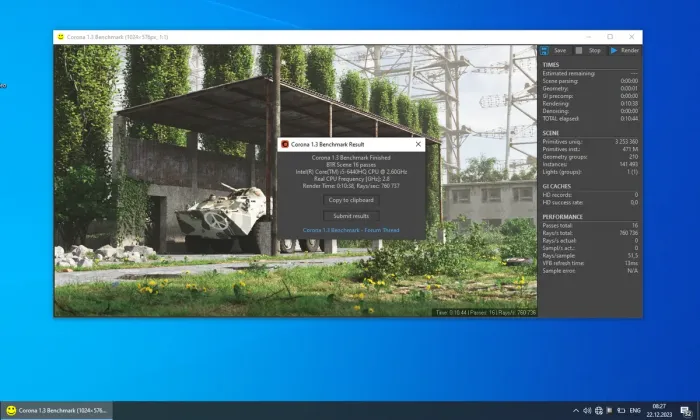The height and width of the screenshot is (420, 700).
Task: Start rendering with the Render button
Action: pos(625,50)
